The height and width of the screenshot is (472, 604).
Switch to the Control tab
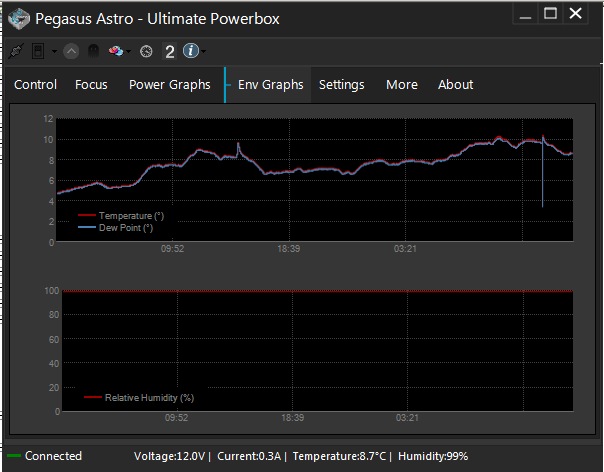(x=35, y=85)
